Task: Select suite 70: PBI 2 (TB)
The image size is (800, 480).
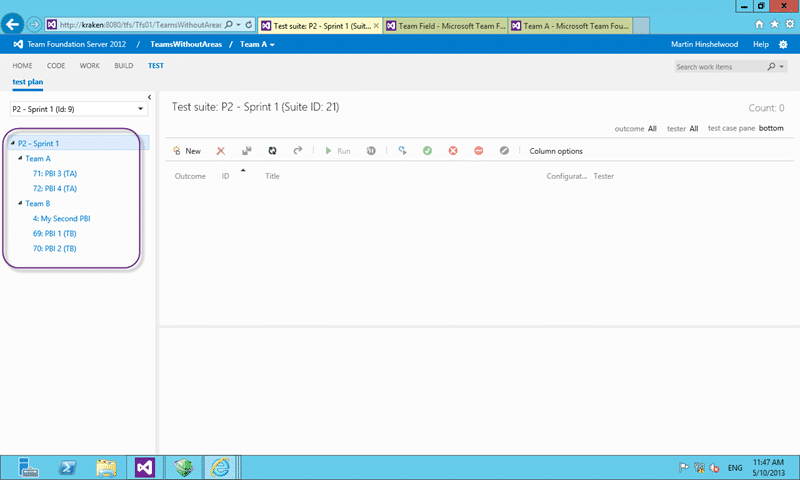Action: pyautogui.click(x=55, y=248)
